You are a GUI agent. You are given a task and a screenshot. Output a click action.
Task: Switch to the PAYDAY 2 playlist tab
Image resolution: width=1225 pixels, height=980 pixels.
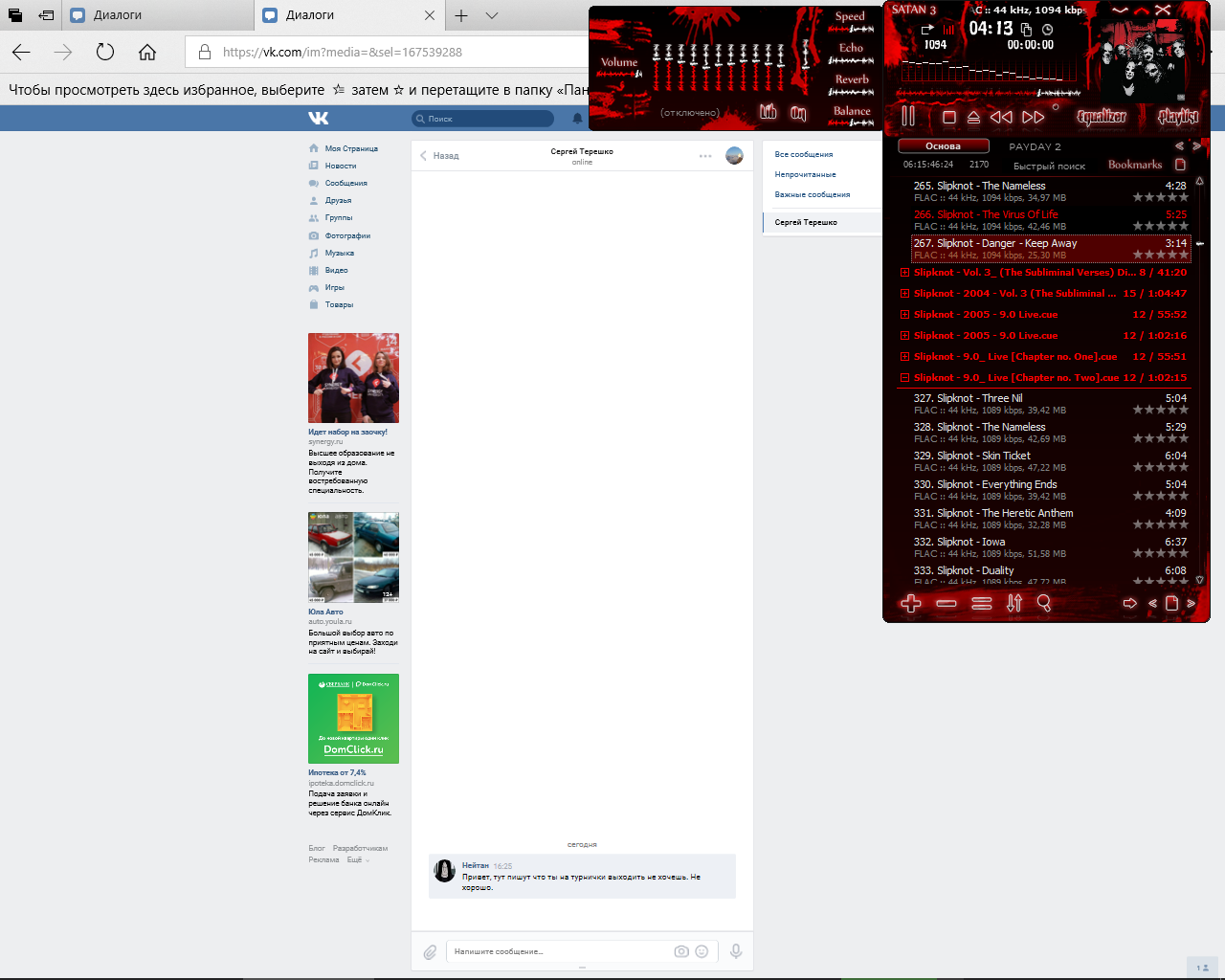[1035, 146]
